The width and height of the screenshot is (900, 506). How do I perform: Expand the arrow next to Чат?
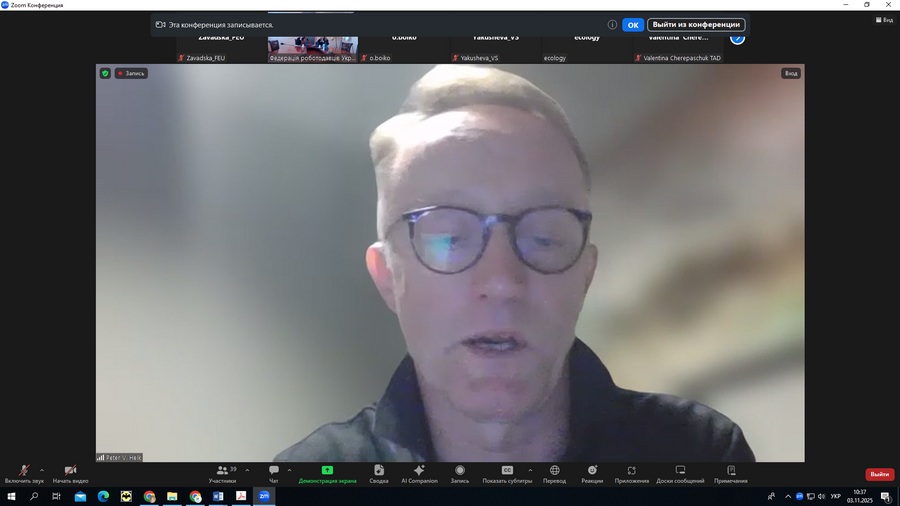(x=290, y=470)
